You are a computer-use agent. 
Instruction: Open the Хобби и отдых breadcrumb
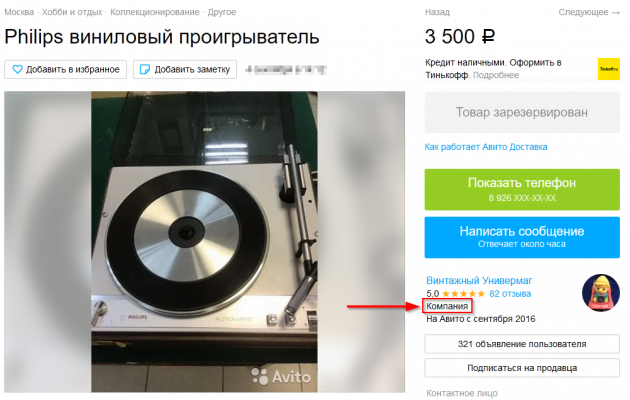[x=72, y=12]
